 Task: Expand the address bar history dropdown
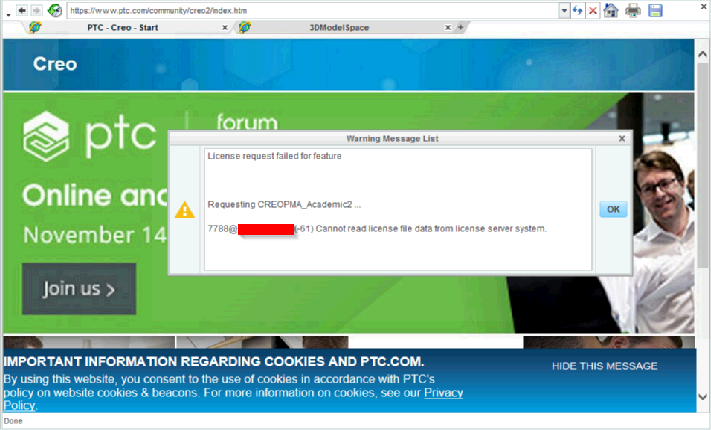564,10
